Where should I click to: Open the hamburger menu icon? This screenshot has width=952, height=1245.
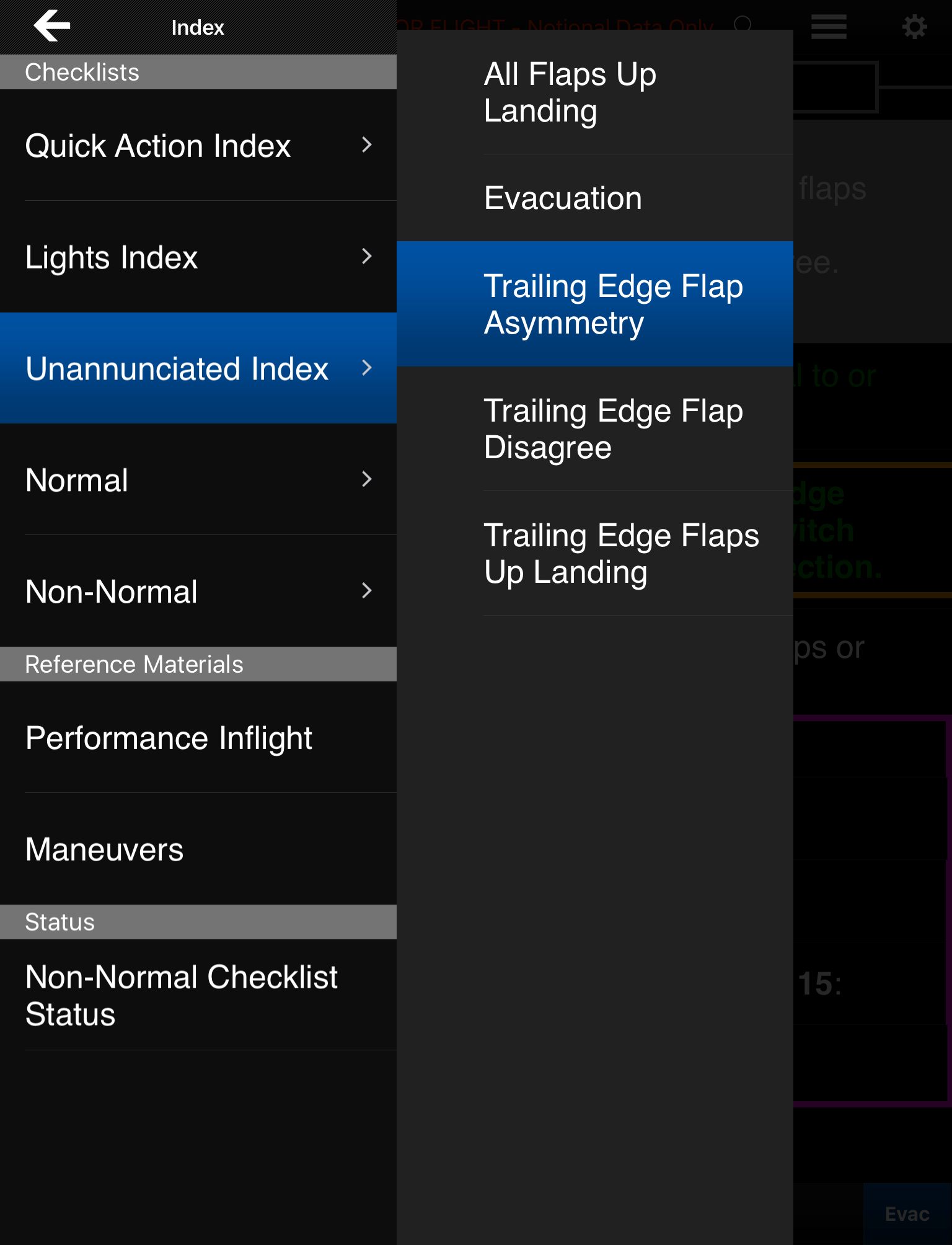pyautogui.click(x=829, y=27)
